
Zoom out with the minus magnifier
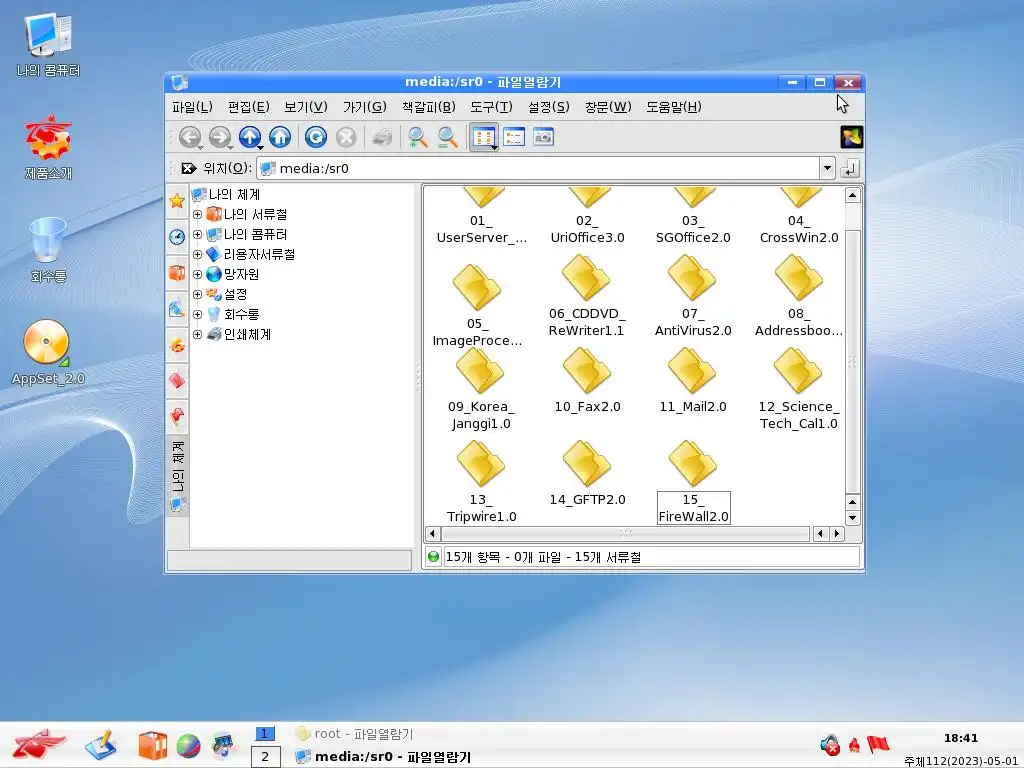click(447, 137)
